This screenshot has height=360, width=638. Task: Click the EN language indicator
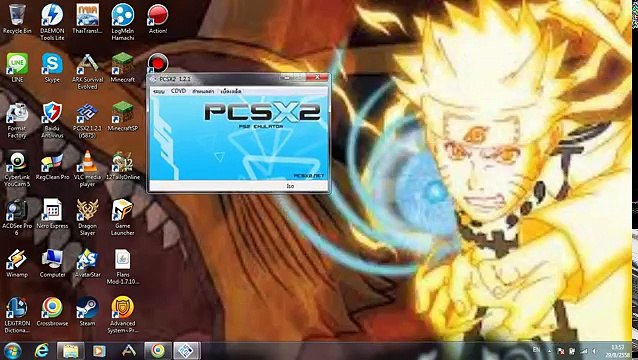tap(537, 350)
